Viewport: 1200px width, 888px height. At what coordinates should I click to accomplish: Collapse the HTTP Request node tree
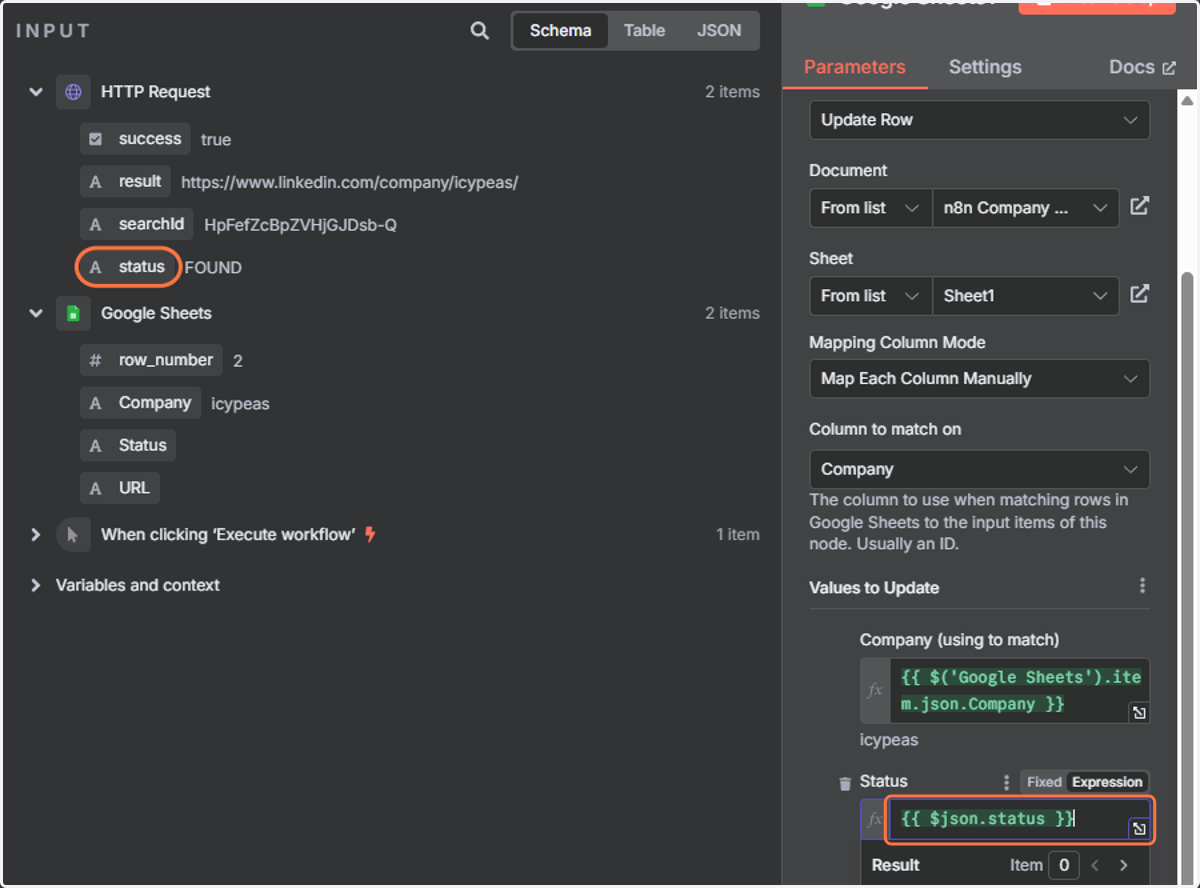point(36,92)
